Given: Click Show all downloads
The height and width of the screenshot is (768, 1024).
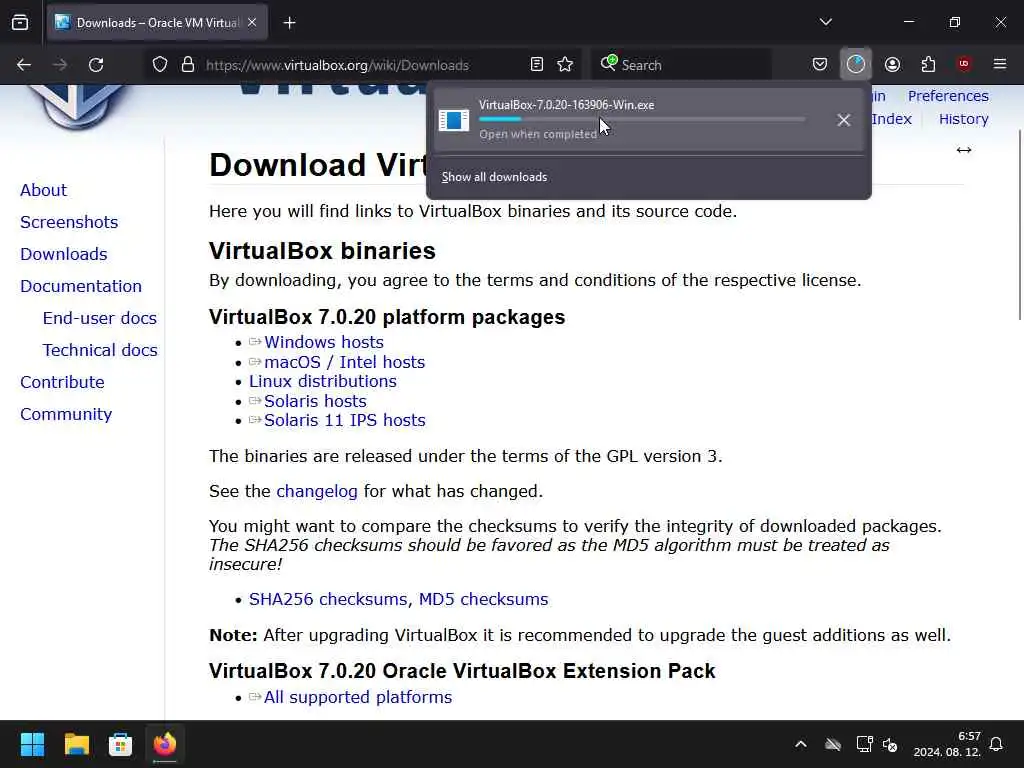Looking at the screenshot, I should (x=494, y=177).
